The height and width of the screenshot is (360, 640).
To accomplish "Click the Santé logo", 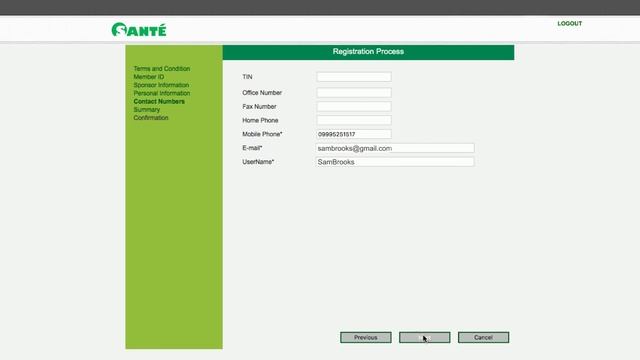I will [139, 30].
